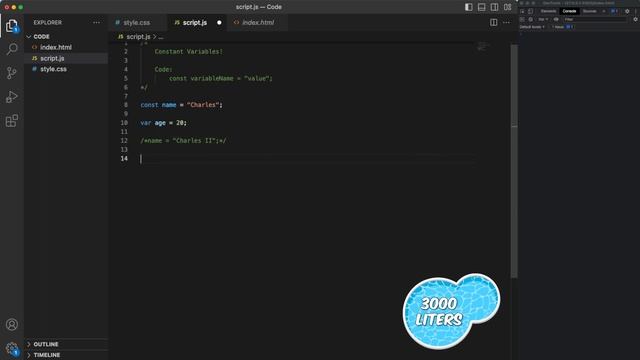Open the Customize Layout icon

coord(507,7)
